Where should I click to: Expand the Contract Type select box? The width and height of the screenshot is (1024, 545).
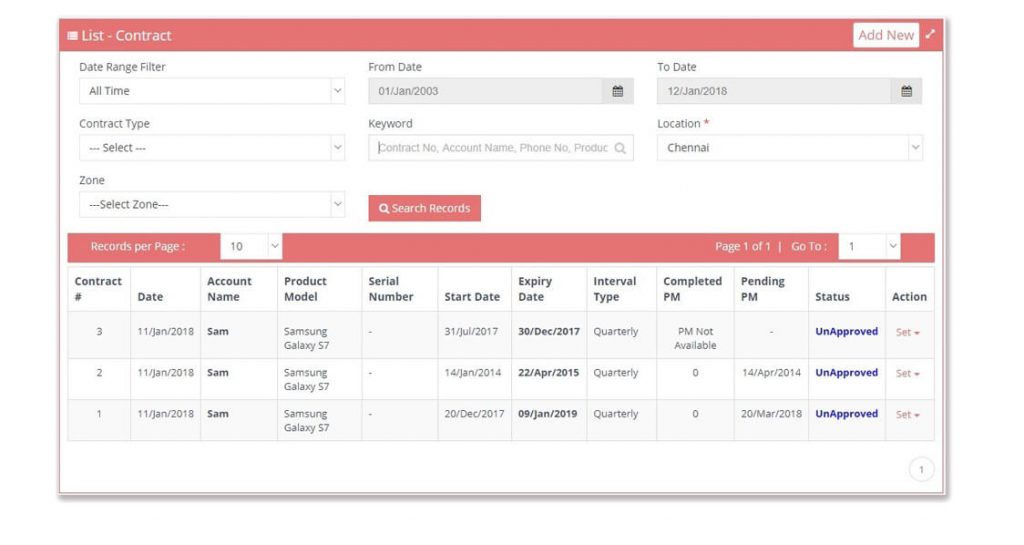pyautogui.click(x=211, y=148)
